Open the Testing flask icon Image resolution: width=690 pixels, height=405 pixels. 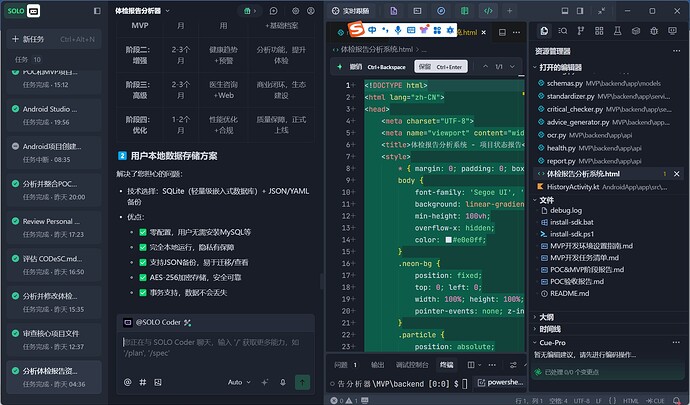tap(618, 31)
